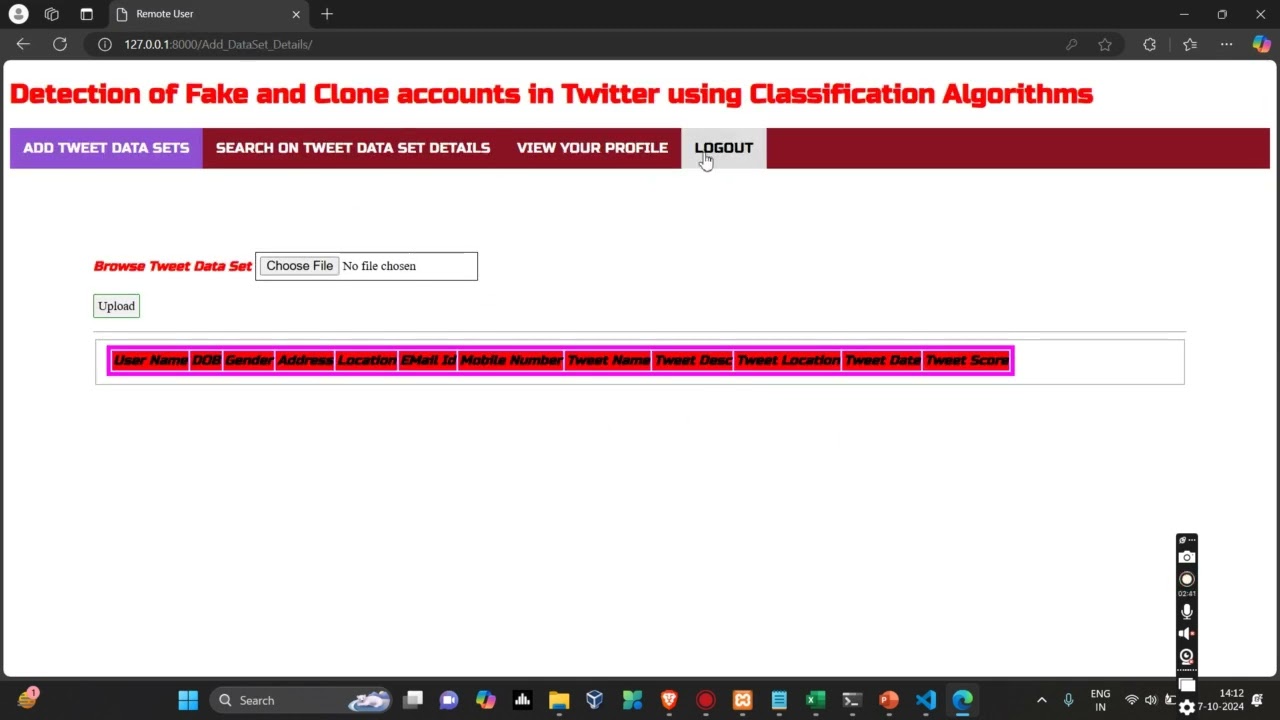Reload the page with the refresh icon
Viewport: 1280px width, 720px height.
tap(60, 44)
